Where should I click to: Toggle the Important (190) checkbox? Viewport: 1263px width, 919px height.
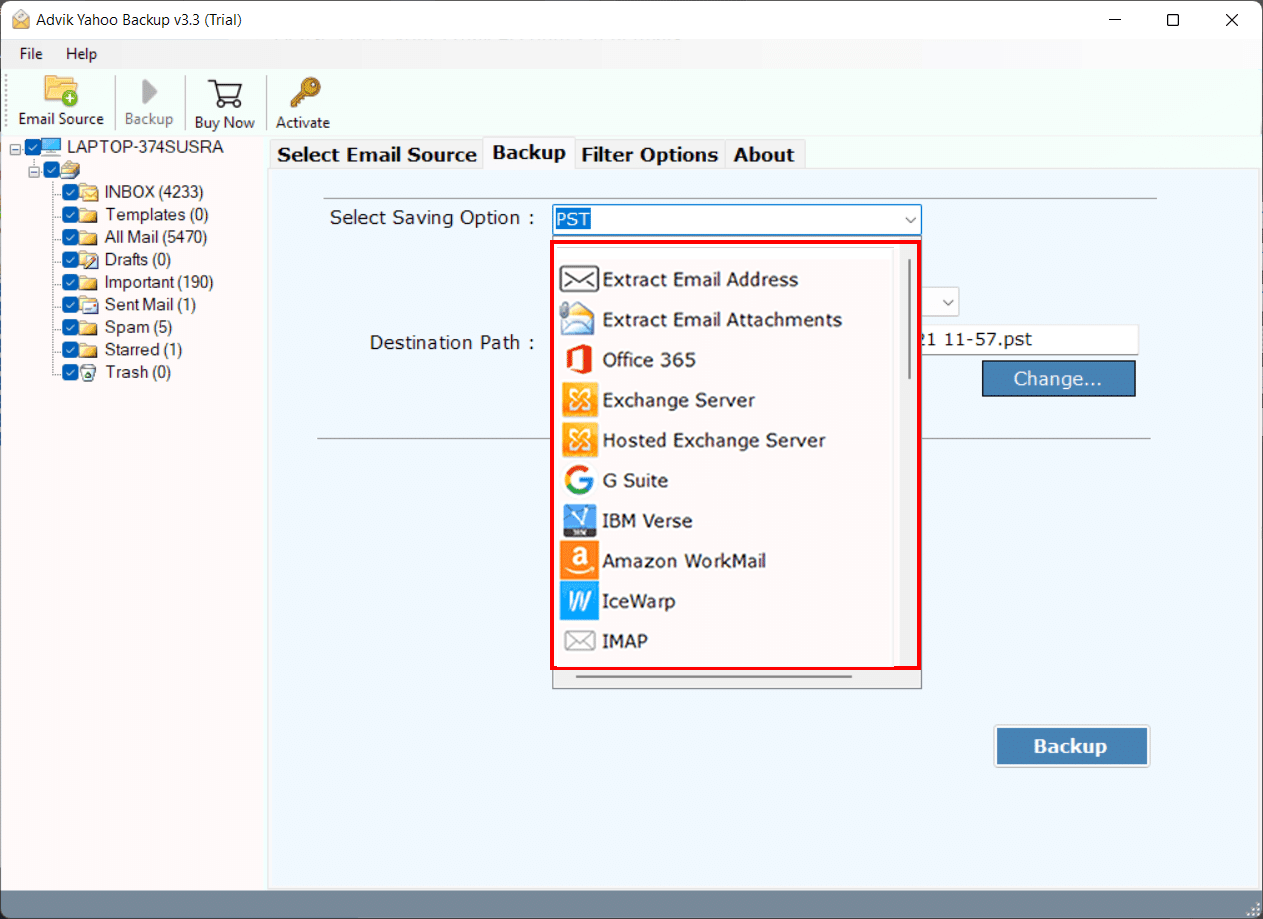point(70,282)
